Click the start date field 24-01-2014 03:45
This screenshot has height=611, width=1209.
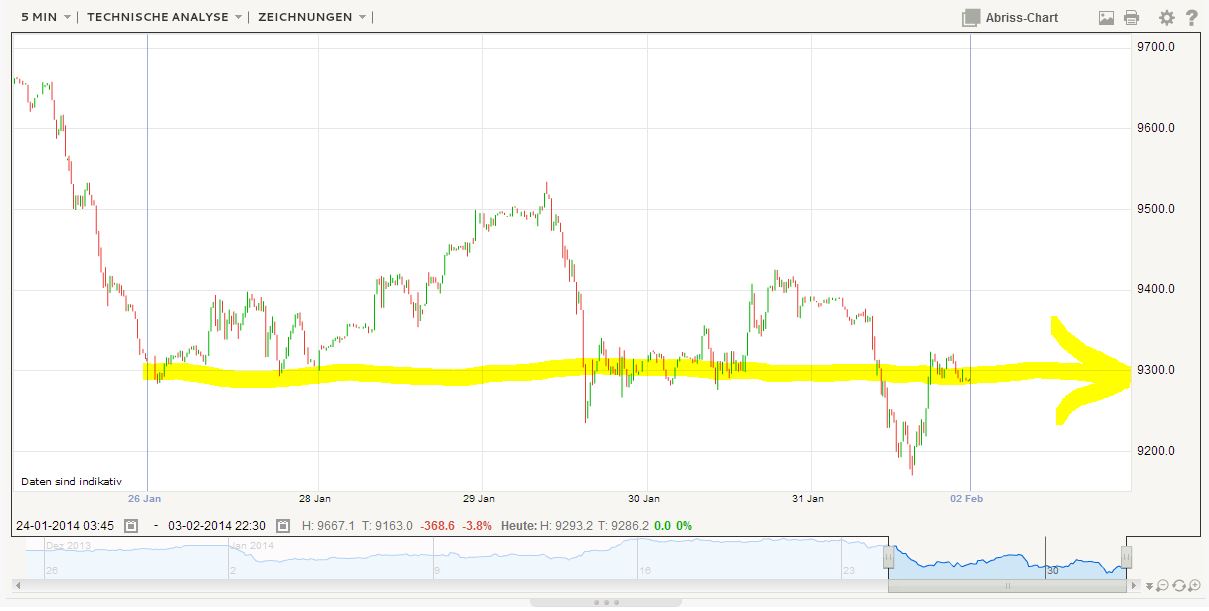tap(63, 525)
